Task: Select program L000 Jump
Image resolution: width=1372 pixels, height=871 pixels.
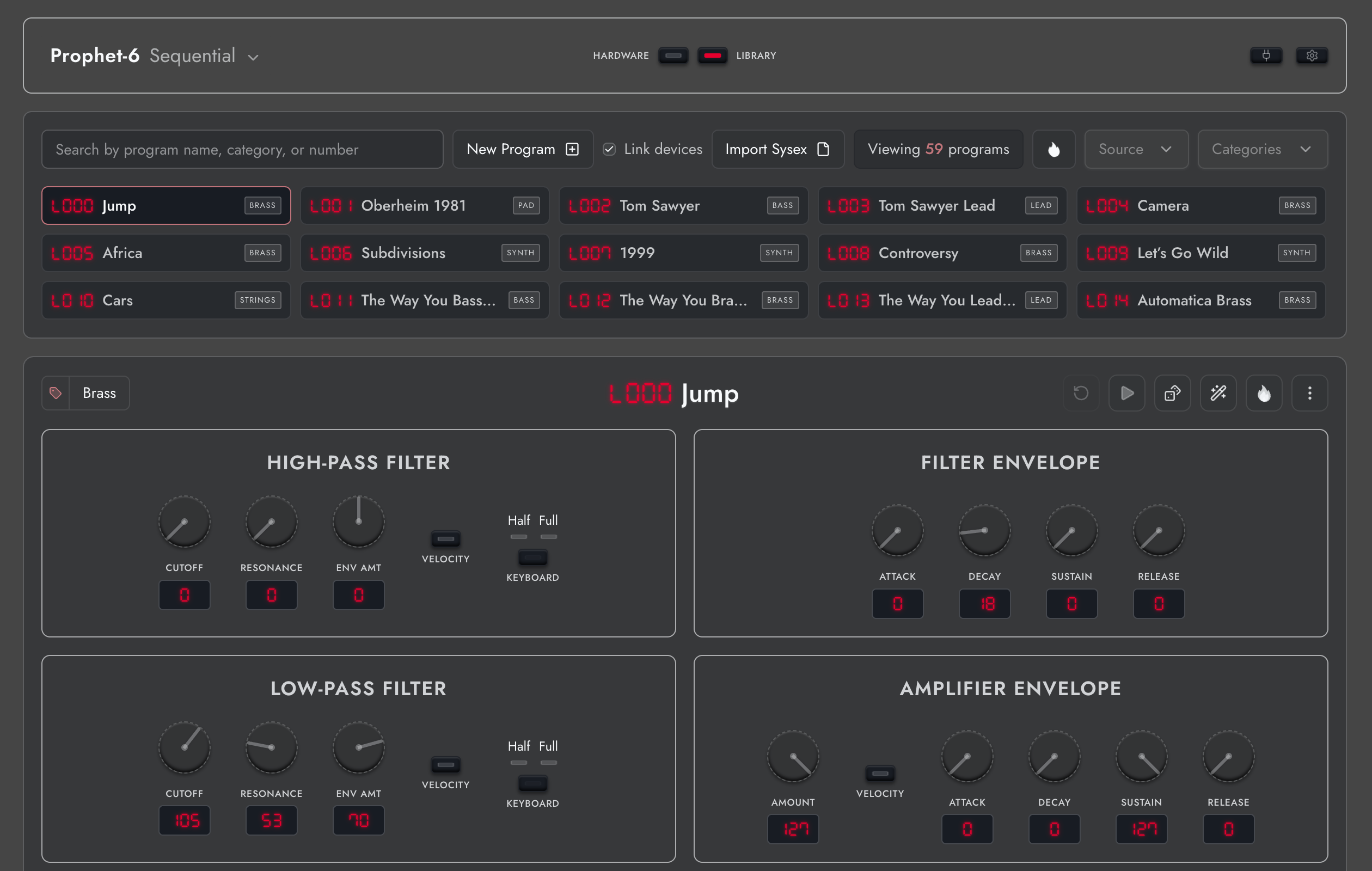Action: click(x=166, y=206)
